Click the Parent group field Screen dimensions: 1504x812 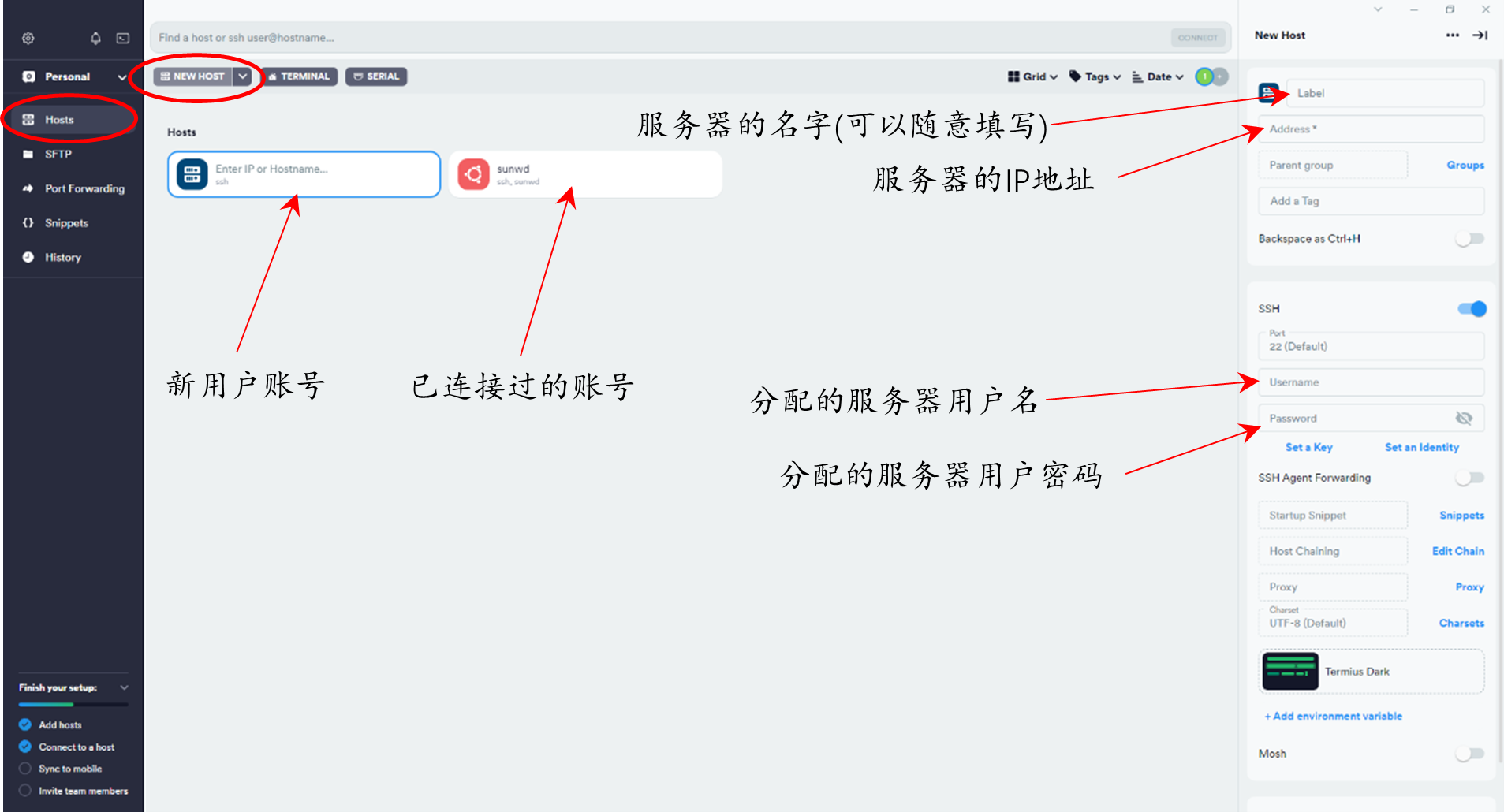point(1333,166)
